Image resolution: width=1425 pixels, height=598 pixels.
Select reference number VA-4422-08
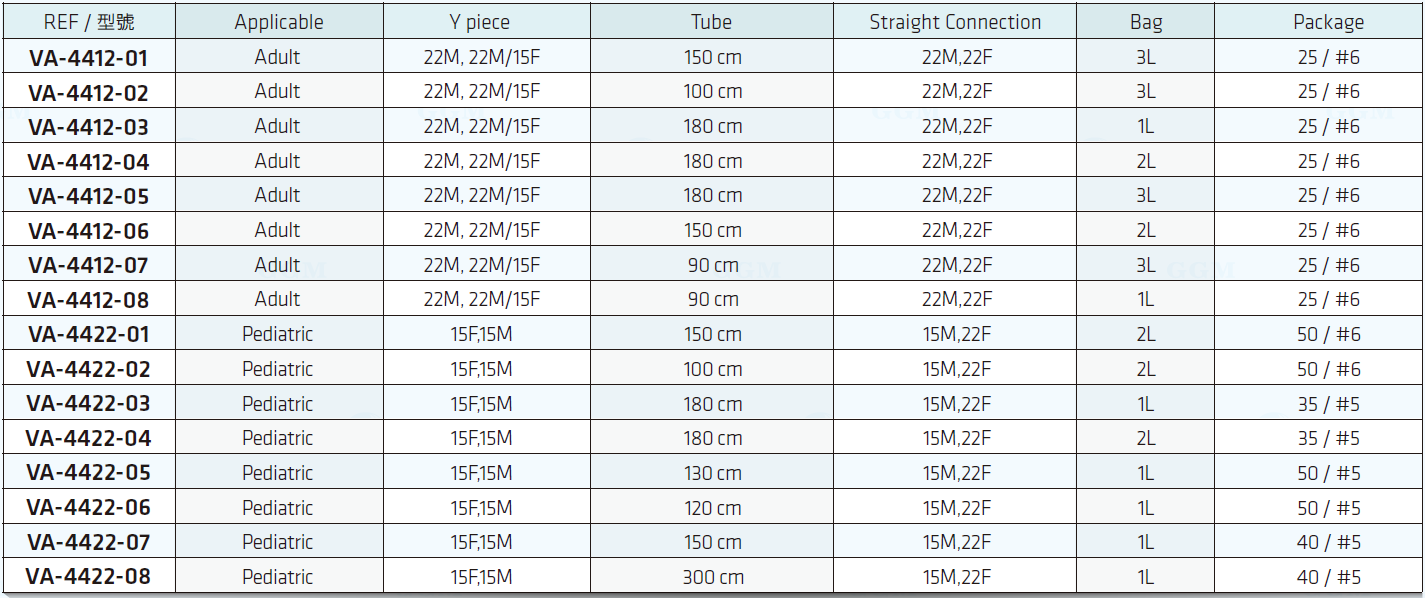pos(89,577)
